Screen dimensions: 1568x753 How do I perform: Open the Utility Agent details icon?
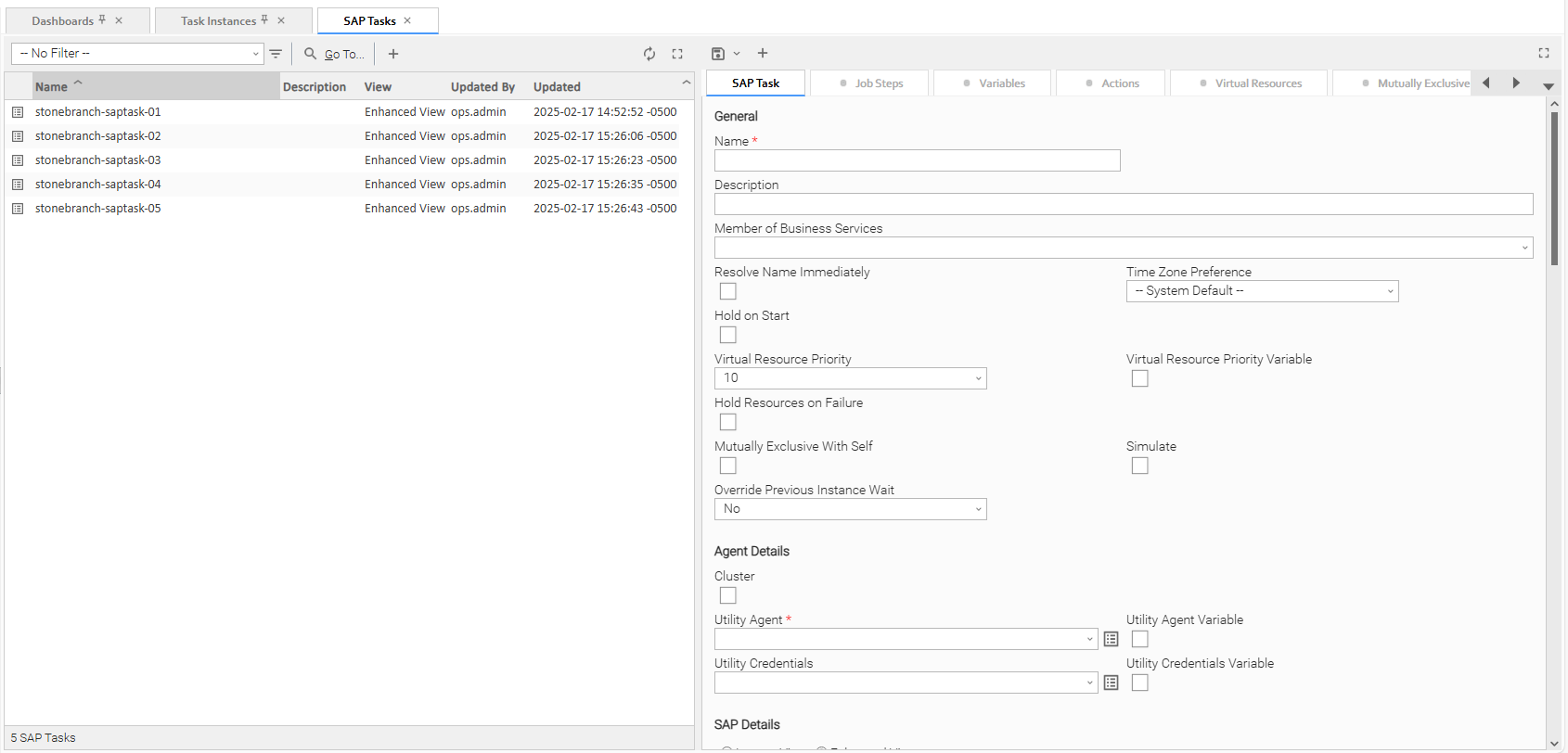(1111, 639)
